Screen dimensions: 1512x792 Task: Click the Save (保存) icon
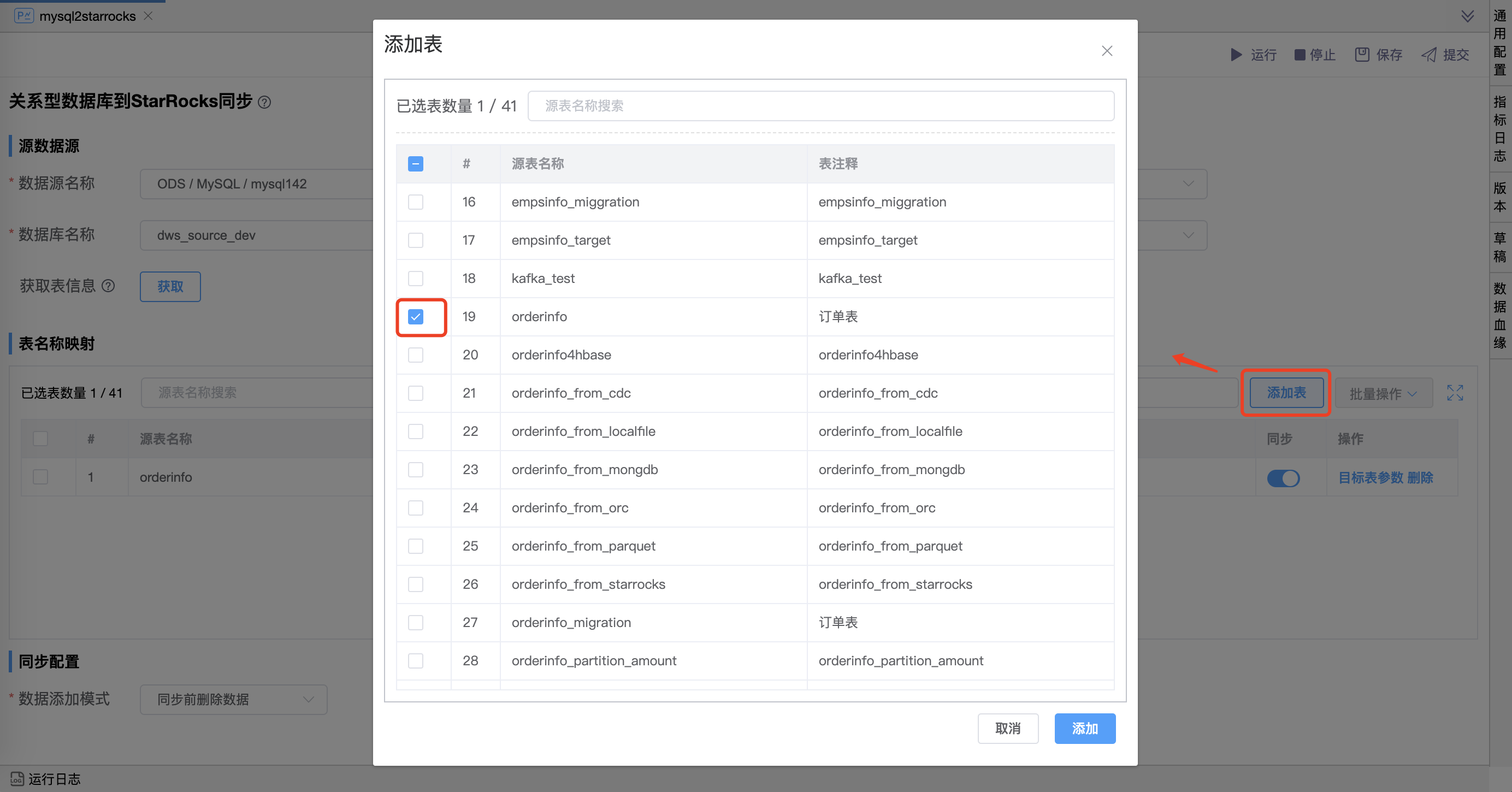pos(1362,55)
